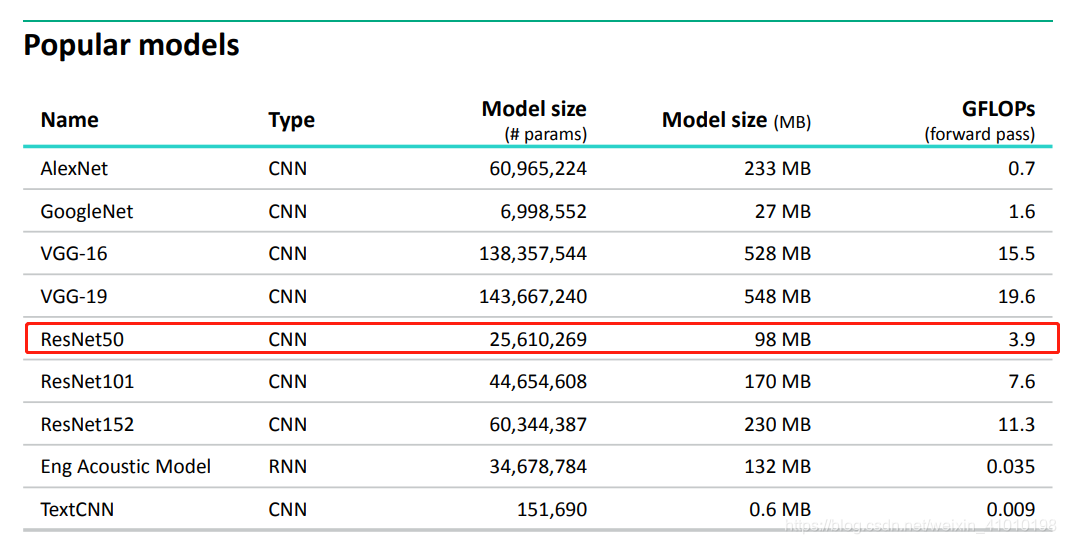Click the parameter count '34,678,784'
The height and width of the screenshot is (544, 1066).
coord(538,467)
